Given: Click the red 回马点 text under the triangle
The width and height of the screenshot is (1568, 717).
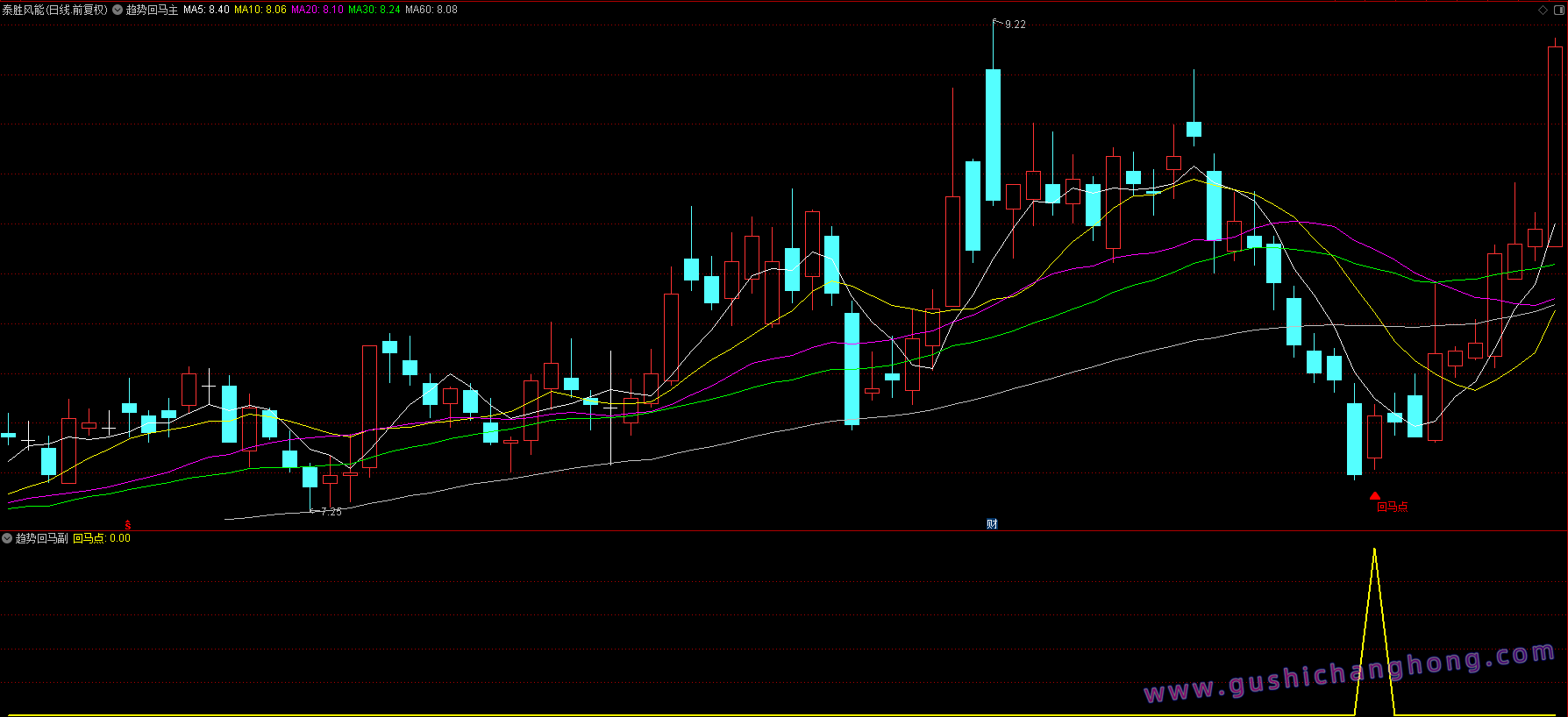Looking at the screenshot, I should point(1392,507).
